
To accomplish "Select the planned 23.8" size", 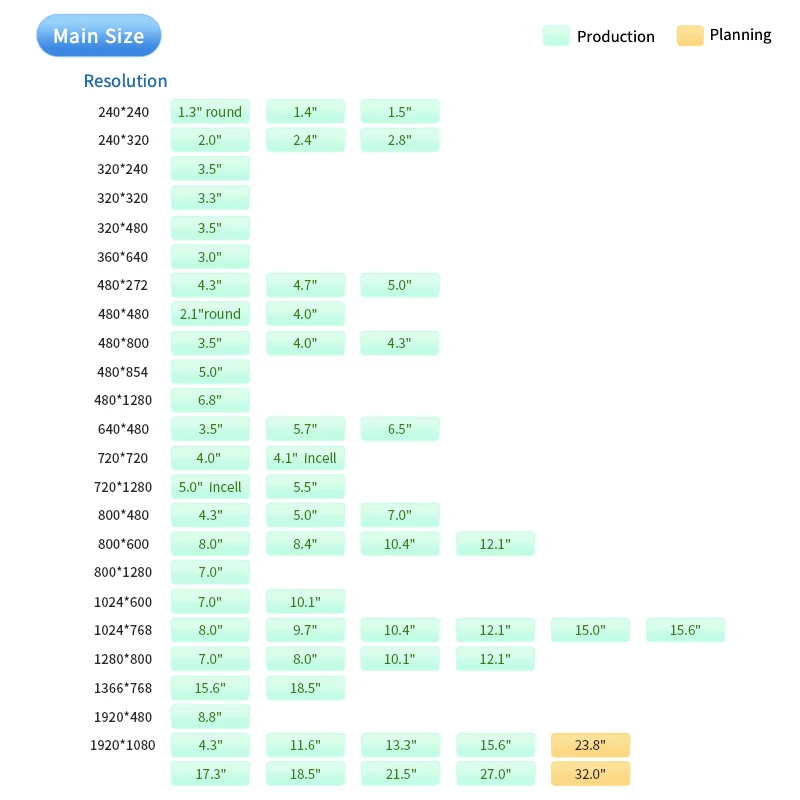I will [590, 745].
